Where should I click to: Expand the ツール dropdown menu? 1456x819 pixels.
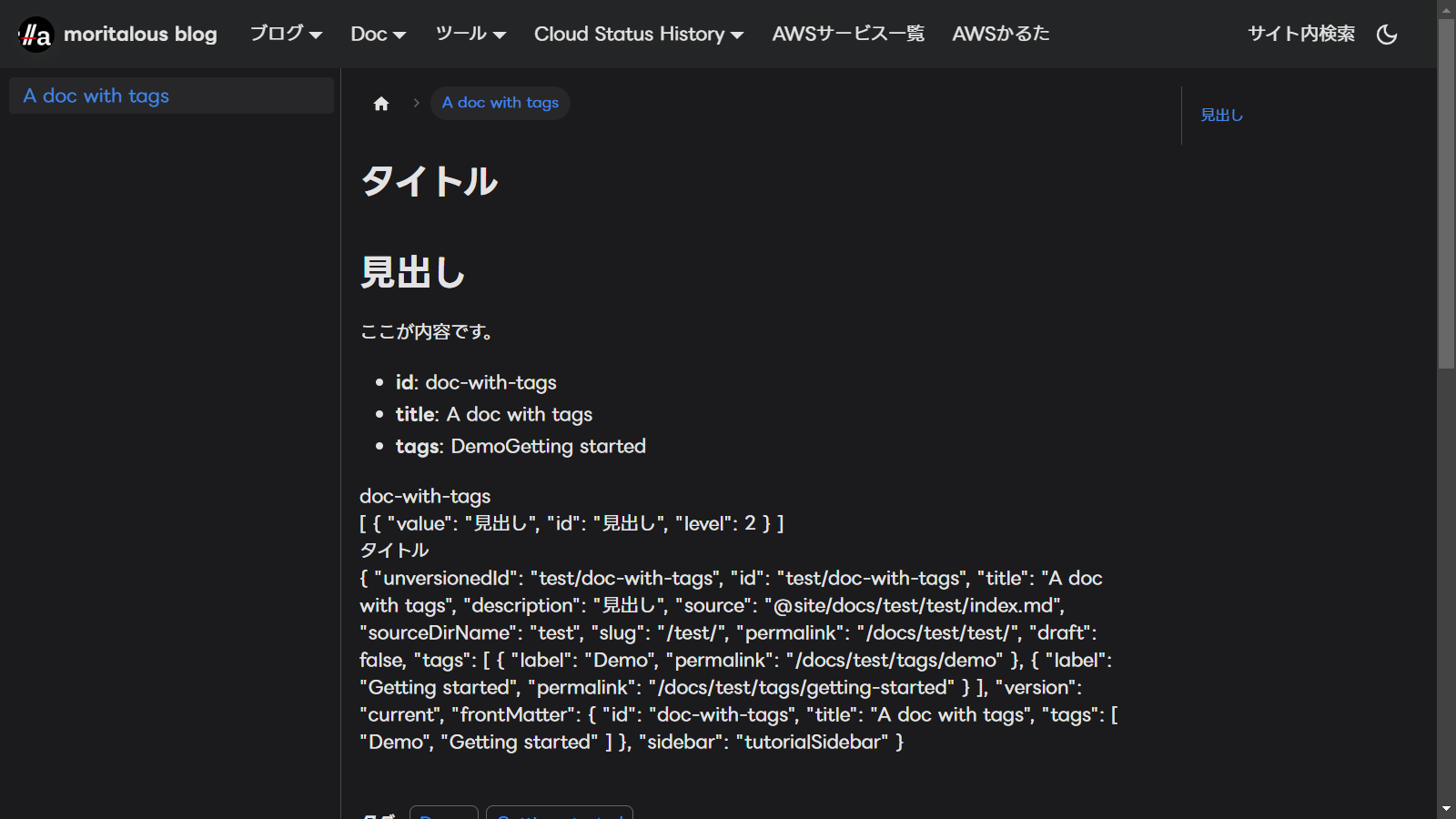tap(470, 34)
